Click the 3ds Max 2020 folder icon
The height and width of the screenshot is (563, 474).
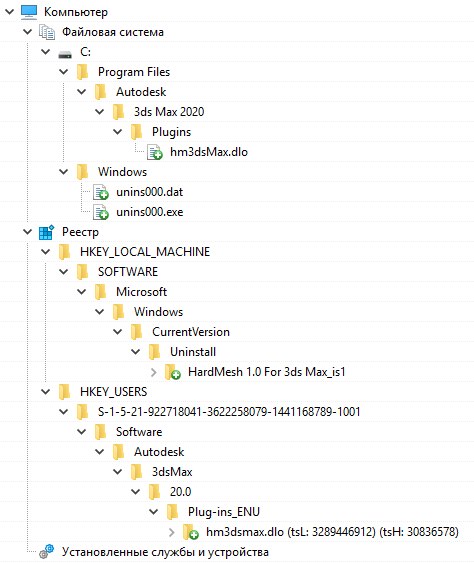(118, 112)
